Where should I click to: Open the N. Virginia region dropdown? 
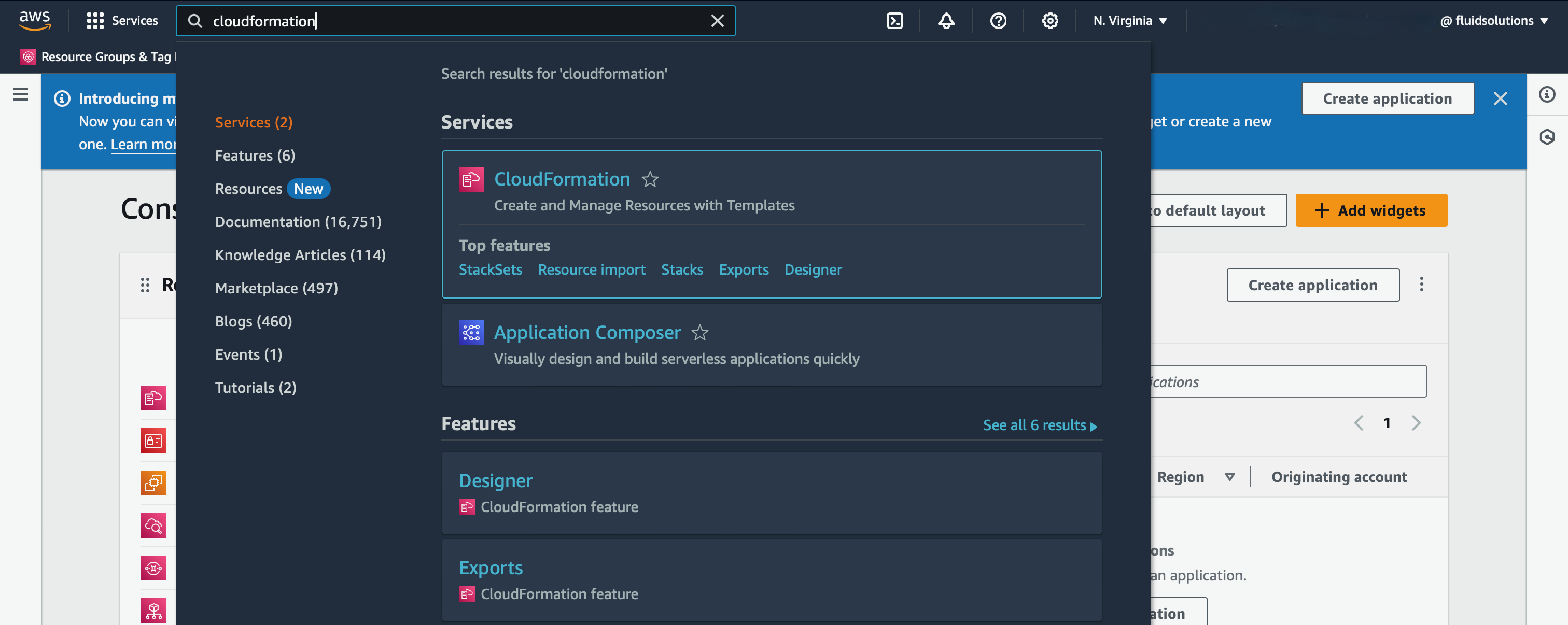tap(1129, 20)
